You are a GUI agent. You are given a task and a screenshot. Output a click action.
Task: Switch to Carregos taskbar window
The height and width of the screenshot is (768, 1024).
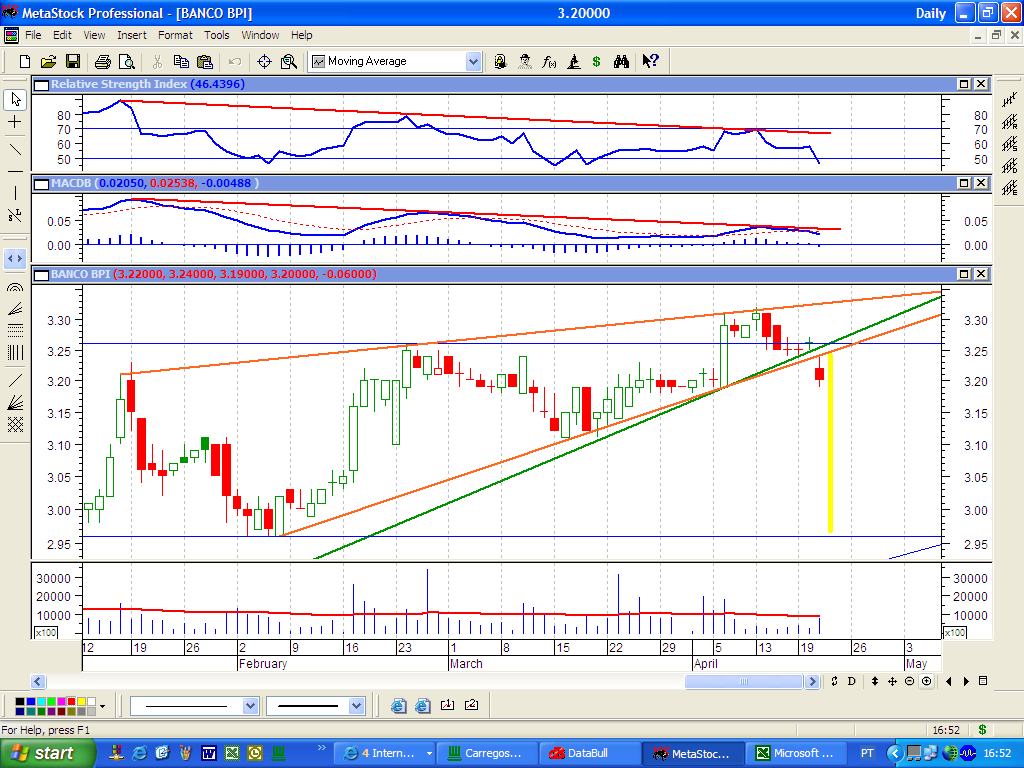487,754
